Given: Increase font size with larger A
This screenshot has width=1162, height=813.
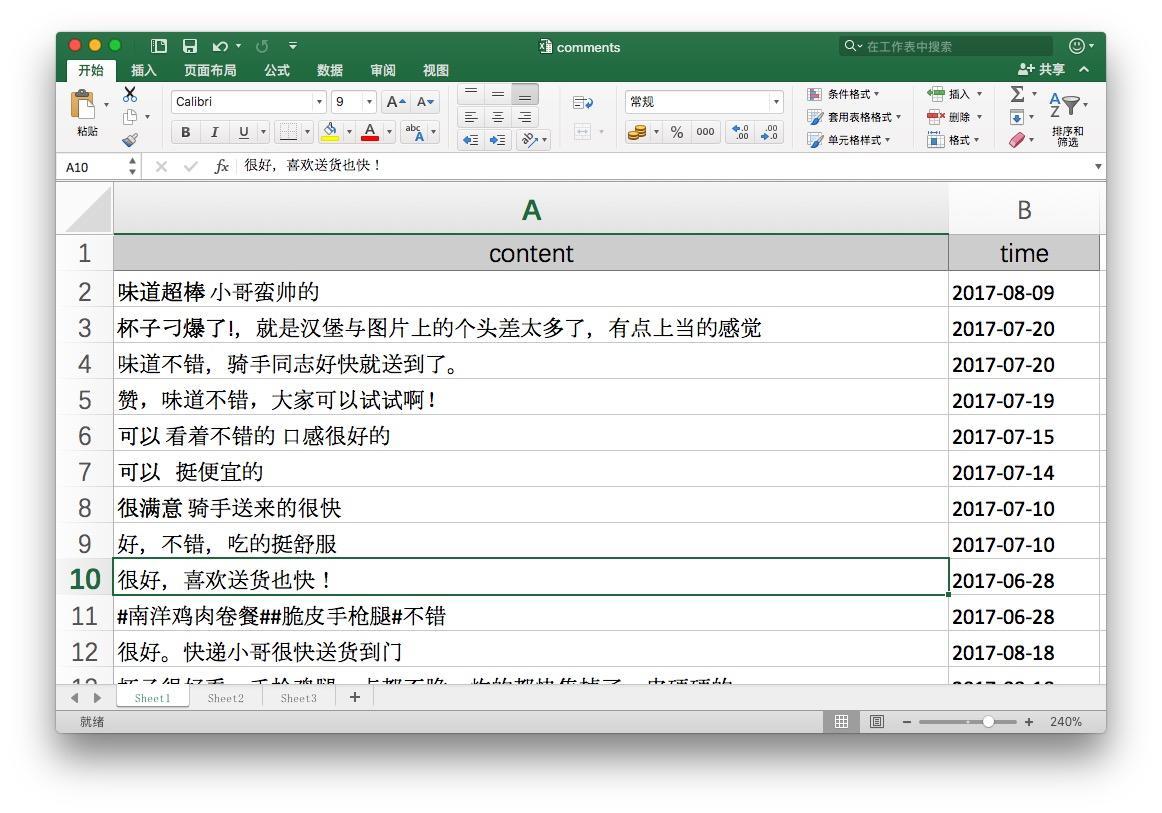Looking at the screenshot, I should tap(396, 102).
